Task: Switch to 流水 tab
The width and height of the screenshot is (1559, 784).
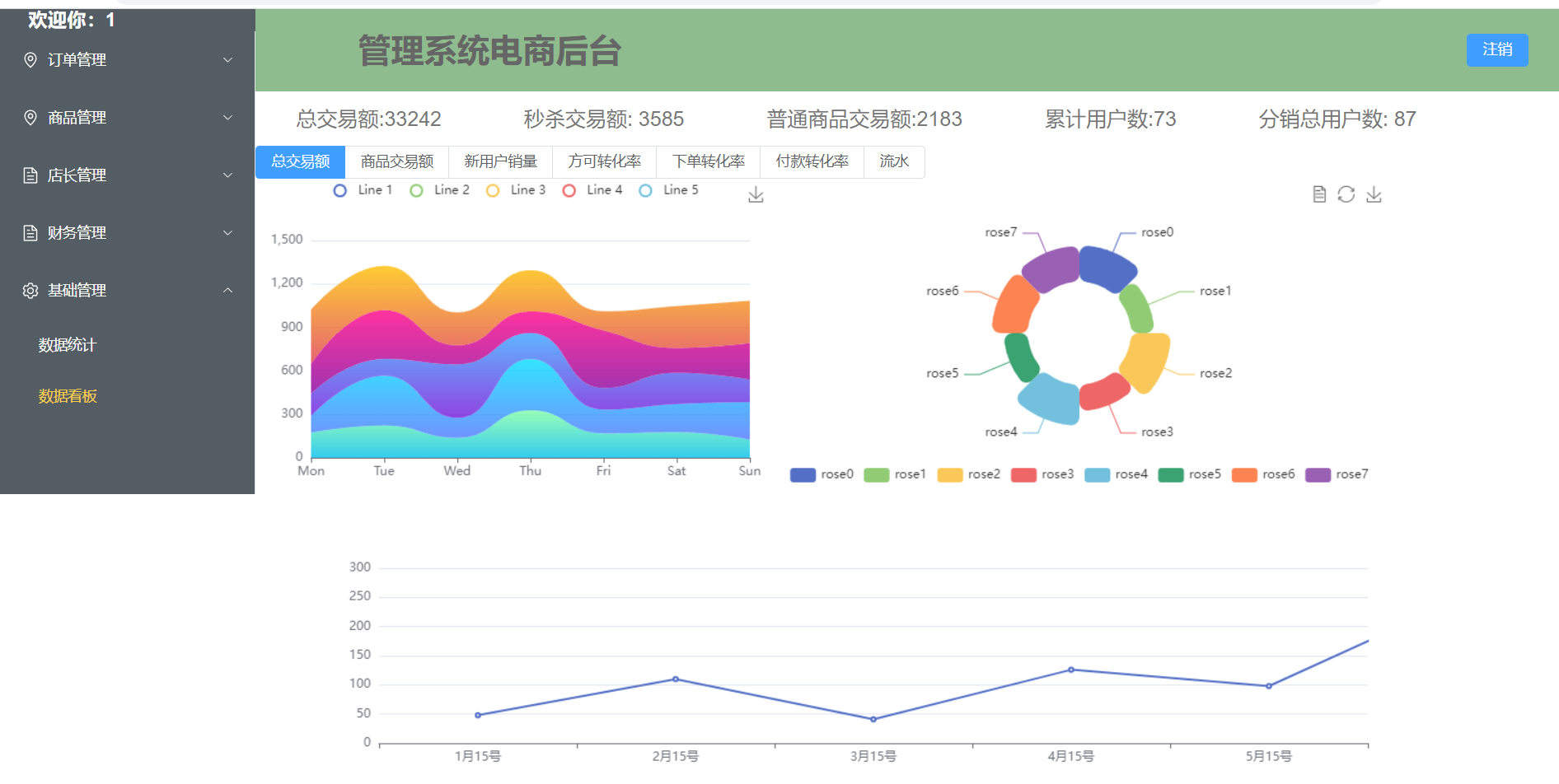Action: click(894, 161)
